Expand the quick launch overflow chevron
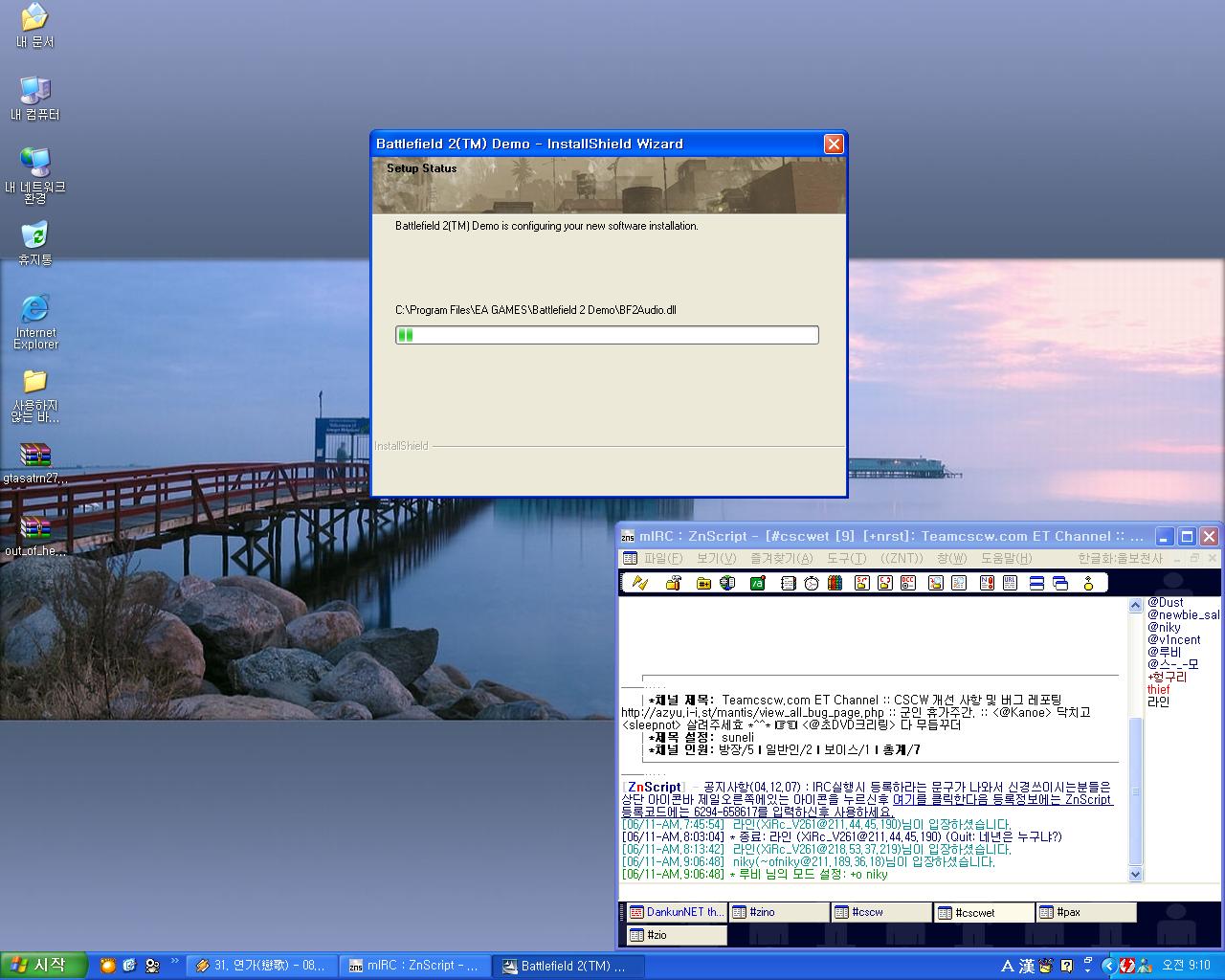1225x980 pixels. tap(175, 961)
